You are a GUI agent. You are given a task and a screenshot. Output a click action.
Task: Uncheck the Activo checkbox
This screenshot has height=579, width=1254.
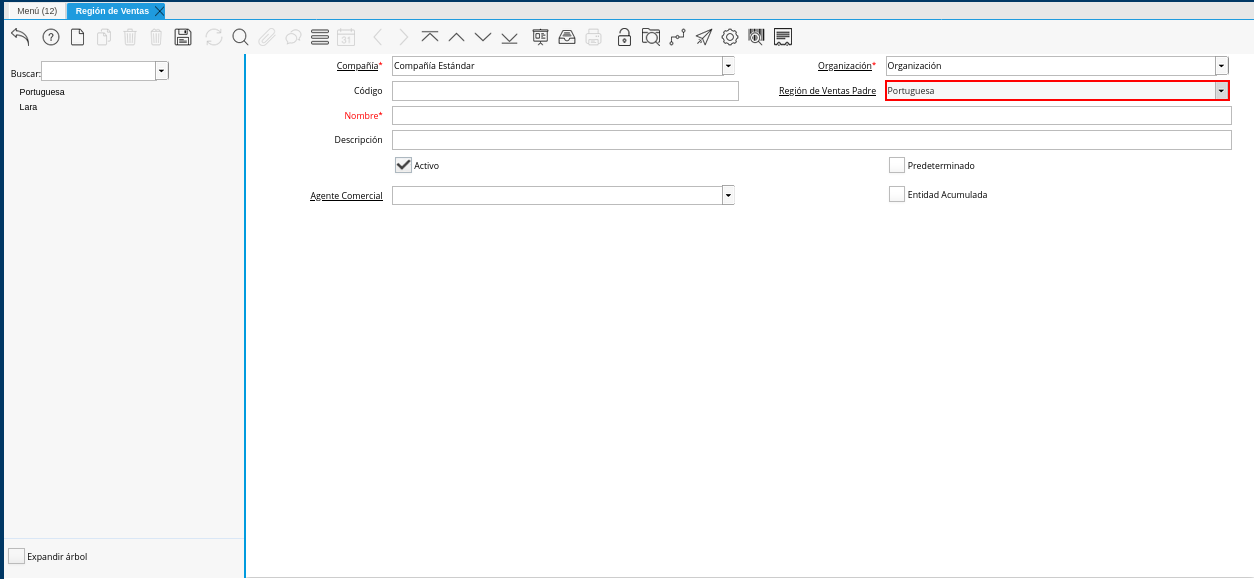tap(403, 165)
